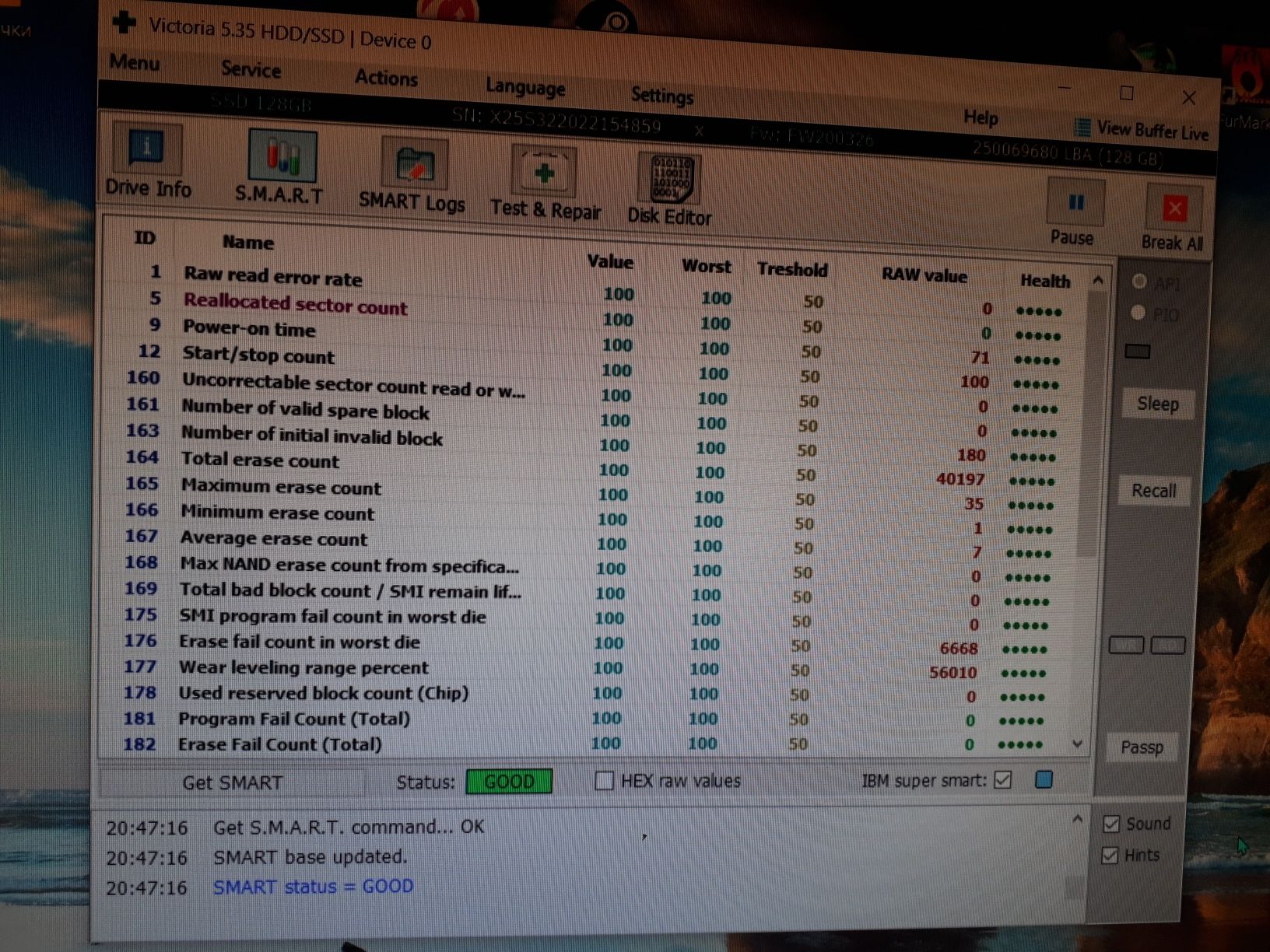
Task: Click raw value 40197
Action: tap(960, 479)
